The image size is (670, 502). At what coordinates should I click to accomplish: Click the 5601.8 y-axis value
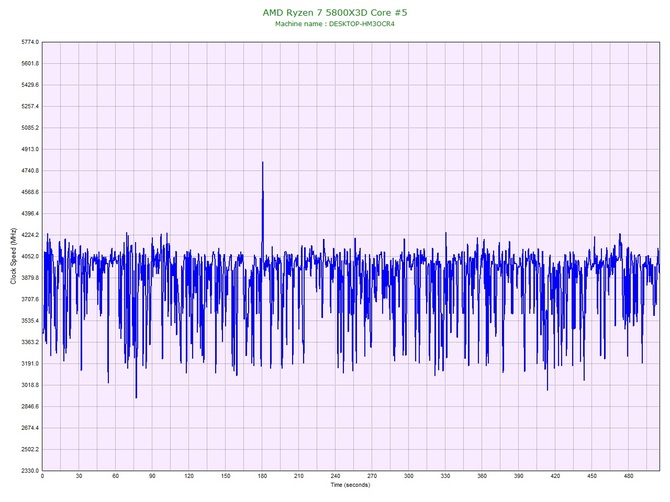point(30,64)
